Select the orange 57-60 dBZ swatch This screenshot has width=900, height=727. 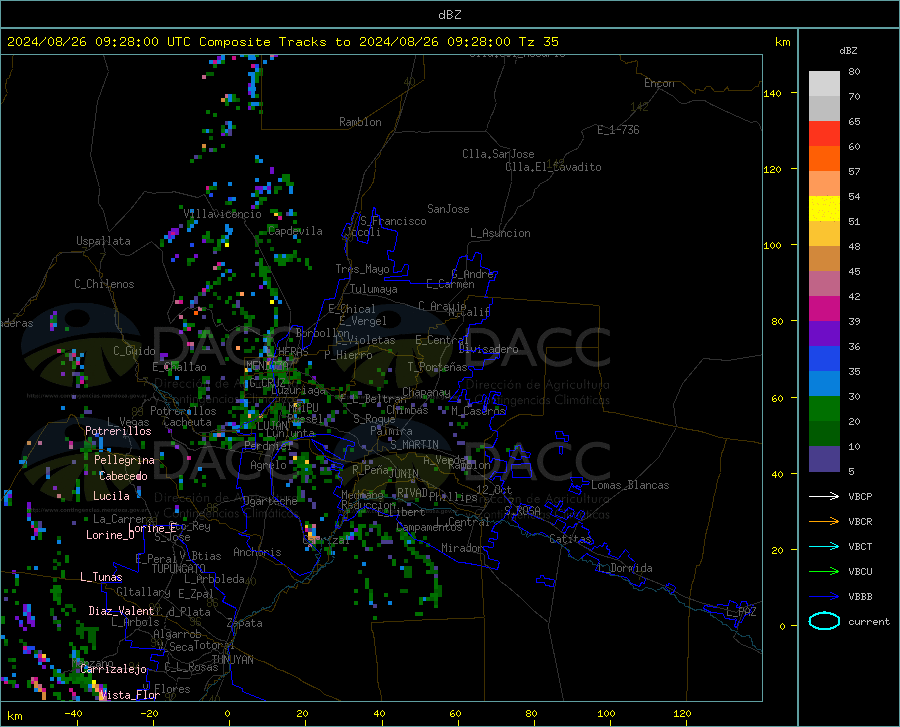[824, 159]
